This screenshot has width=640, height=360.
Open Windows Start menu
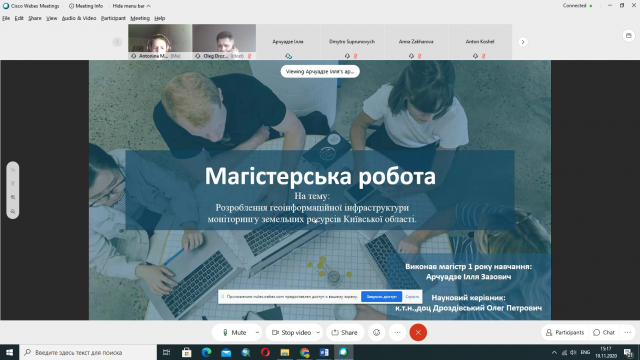(9, 352)
